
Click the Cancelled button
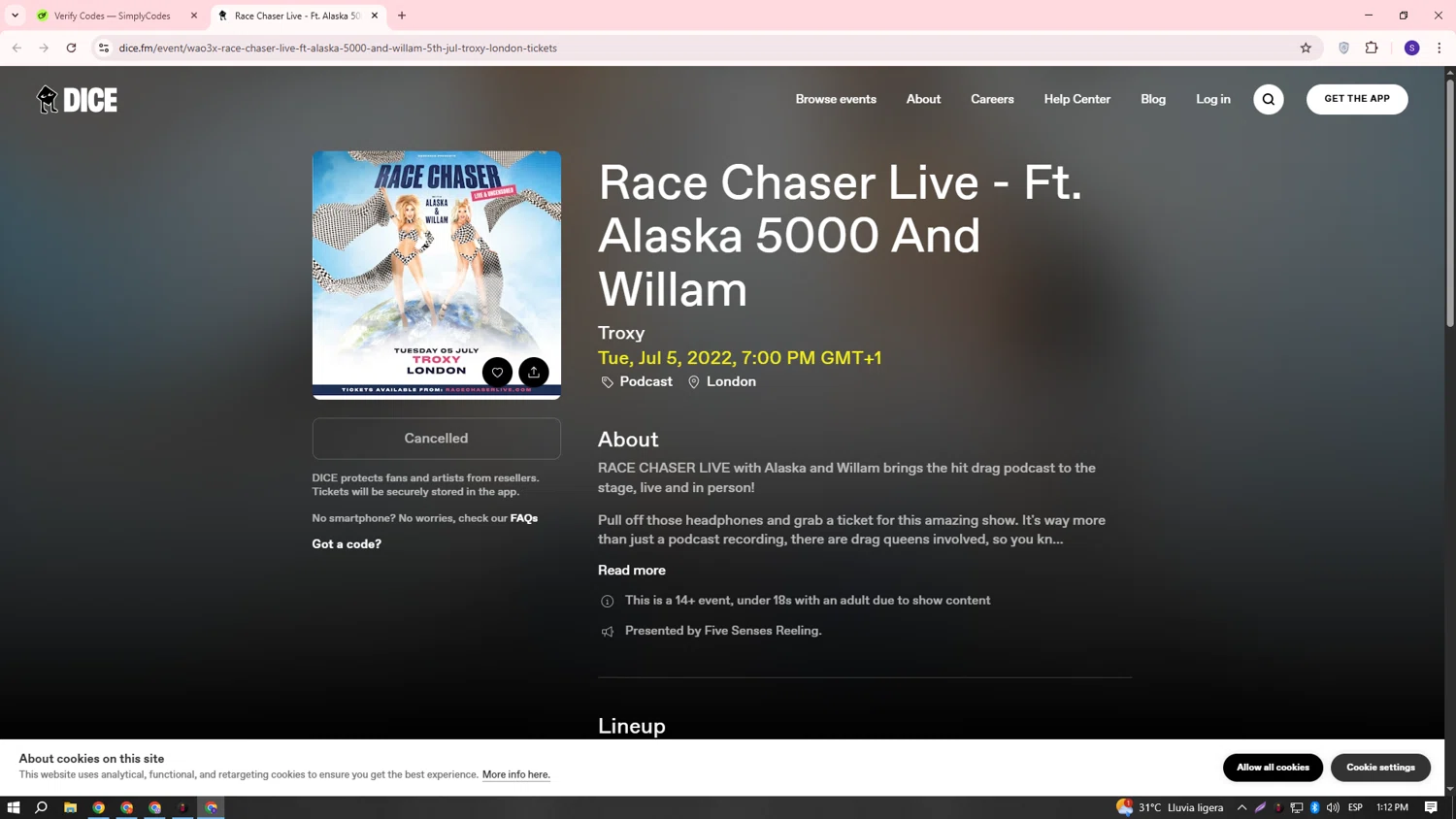coord(436,439)
